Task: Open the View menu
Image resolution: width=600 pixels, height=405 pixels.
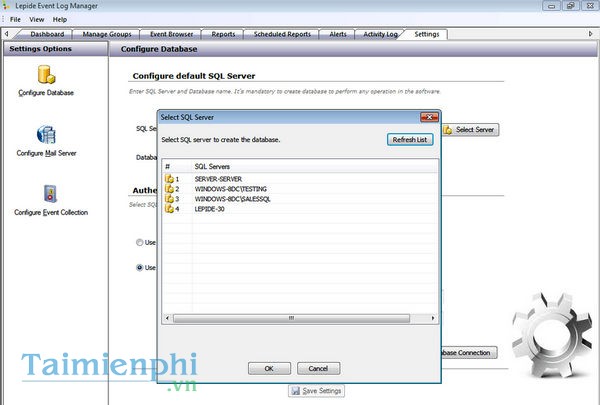Action: (x=37, y=20)
